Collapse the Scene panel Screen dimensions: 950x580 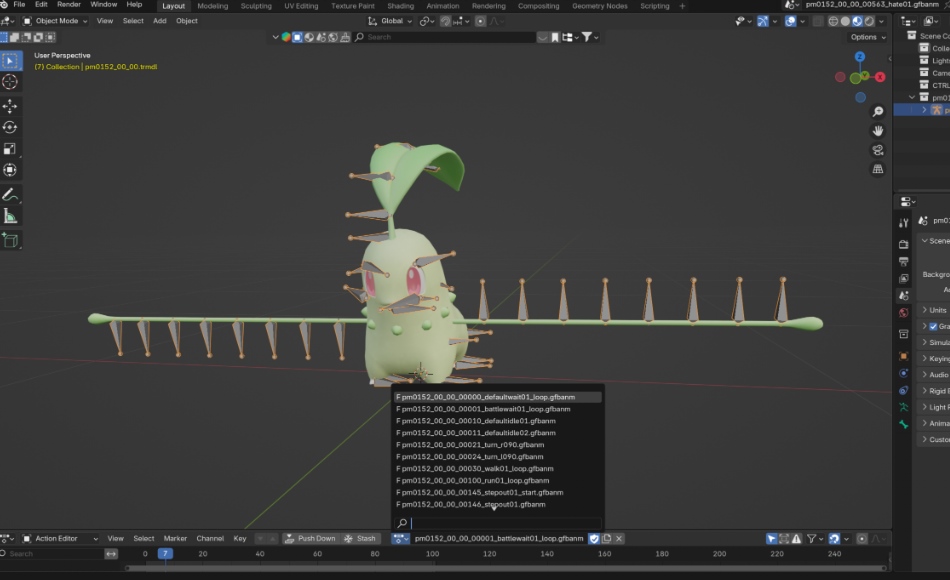click(934, 241)
